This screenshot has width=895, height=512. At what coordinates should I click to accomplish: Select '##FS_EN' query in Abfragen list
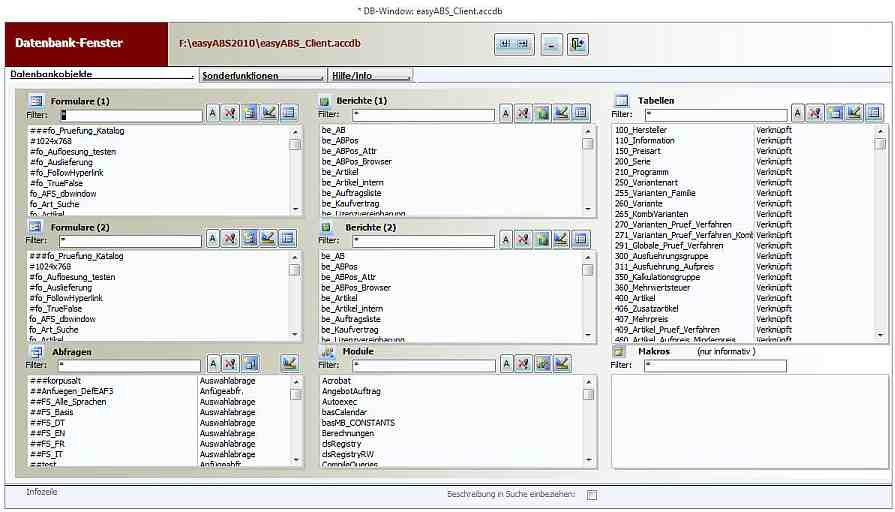point(47,434)
